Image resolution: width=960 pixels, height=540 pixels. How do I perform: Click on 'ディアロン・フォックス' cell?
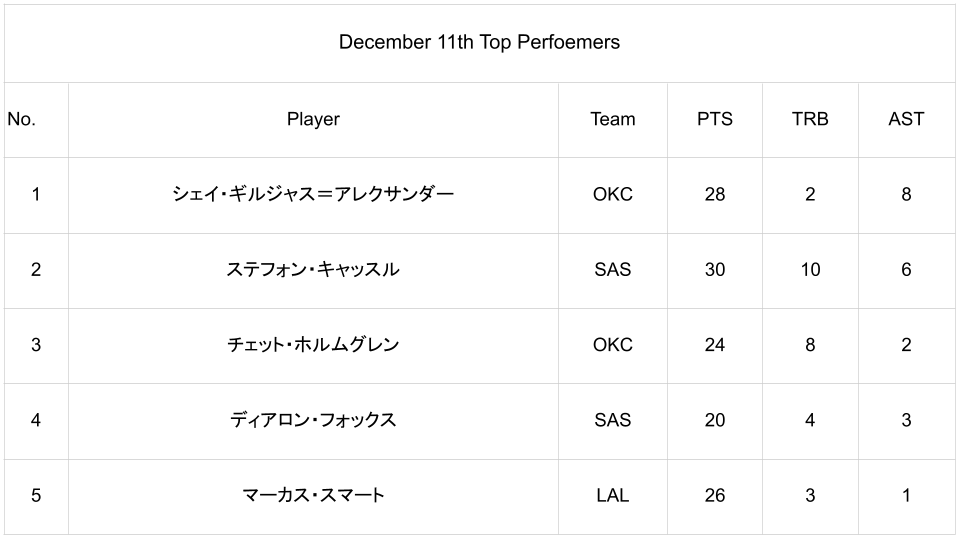click(x=313, y=420)
